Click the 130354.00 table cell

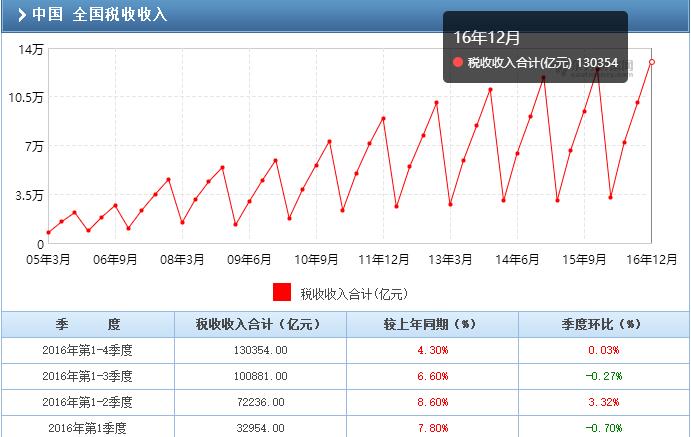pos(258,351)
